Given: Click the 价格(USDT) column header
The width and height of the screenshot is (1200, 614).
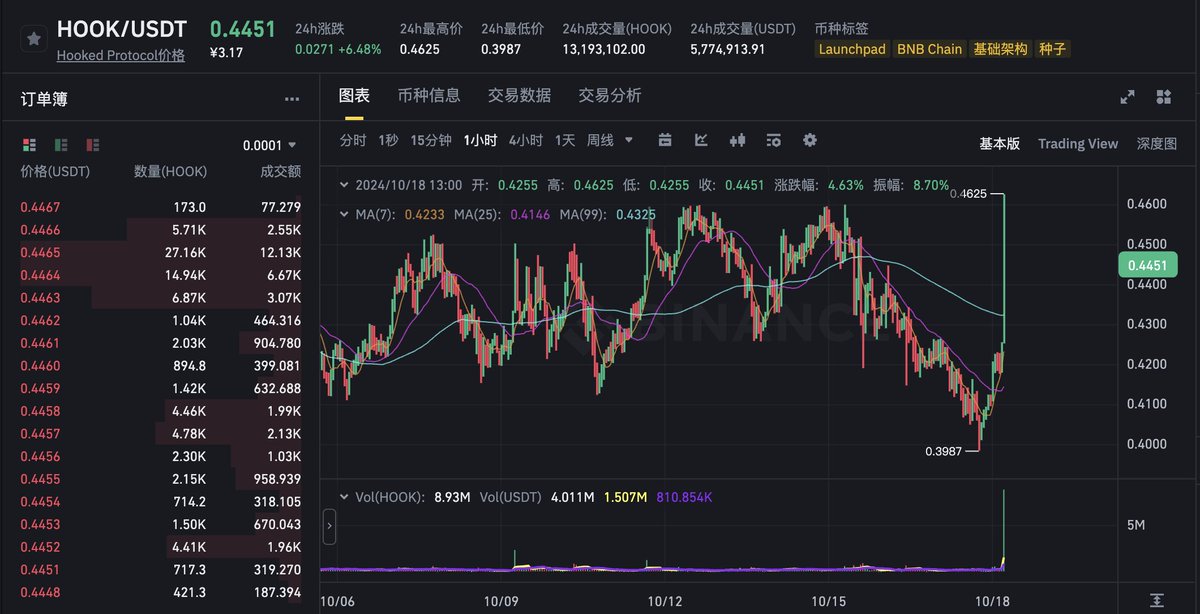Looking at the screenshot, I should point(55,172).
